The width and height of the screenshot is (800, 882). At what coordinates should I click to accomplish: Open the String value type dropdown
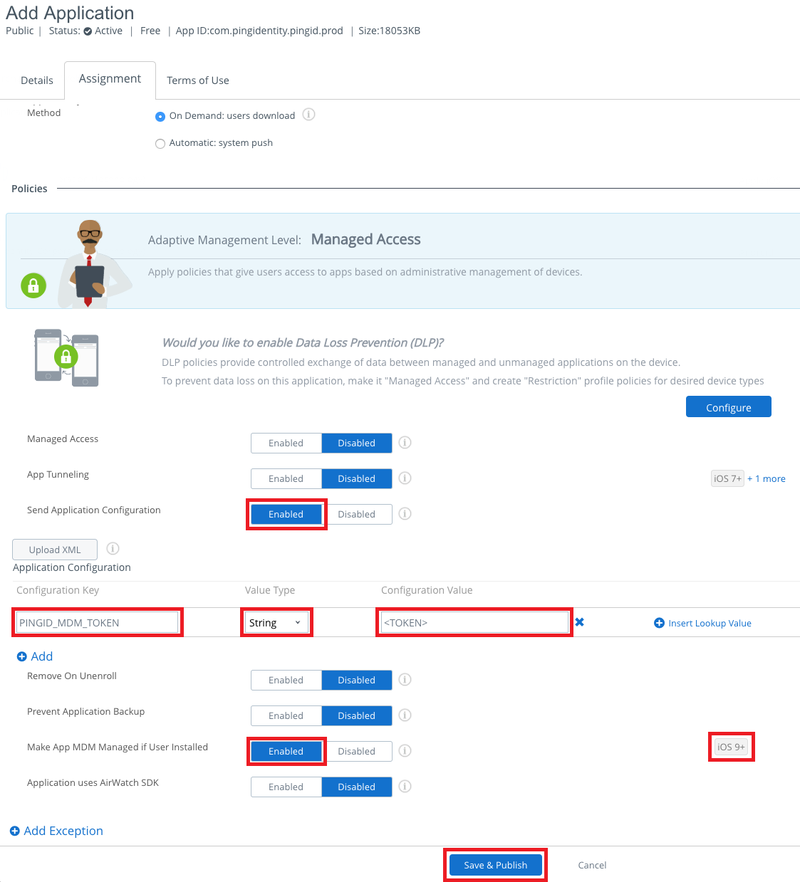[275, 623]
